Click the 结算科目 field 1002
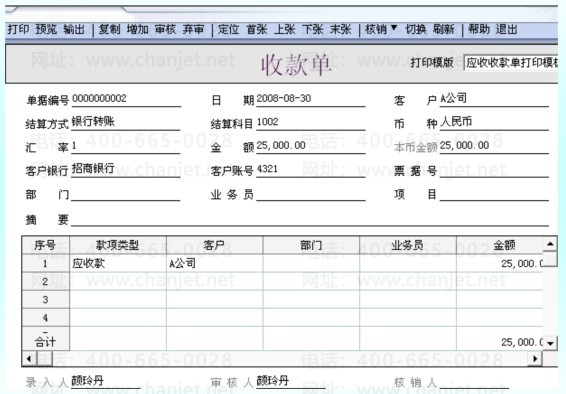Viewport: 566px width, 394px height. point(311,123)
